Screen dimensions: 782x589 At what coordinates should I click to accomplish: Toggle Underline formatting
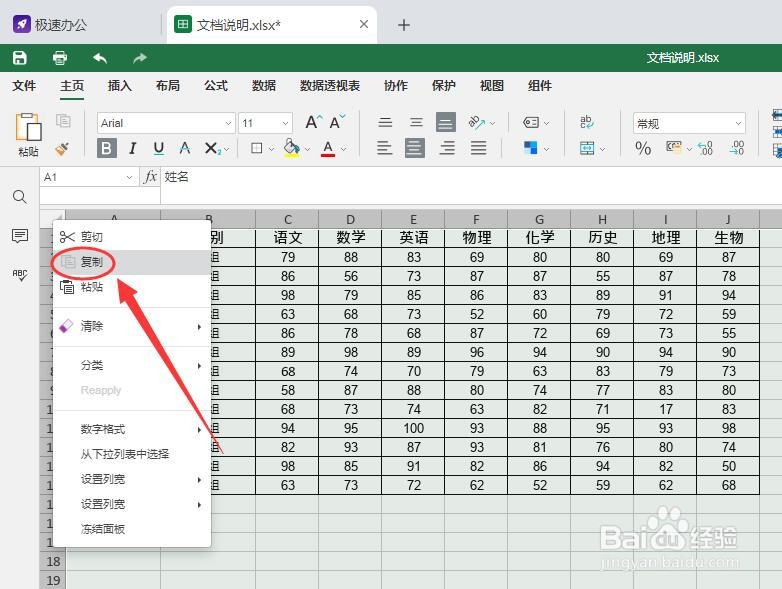point(159,148)
